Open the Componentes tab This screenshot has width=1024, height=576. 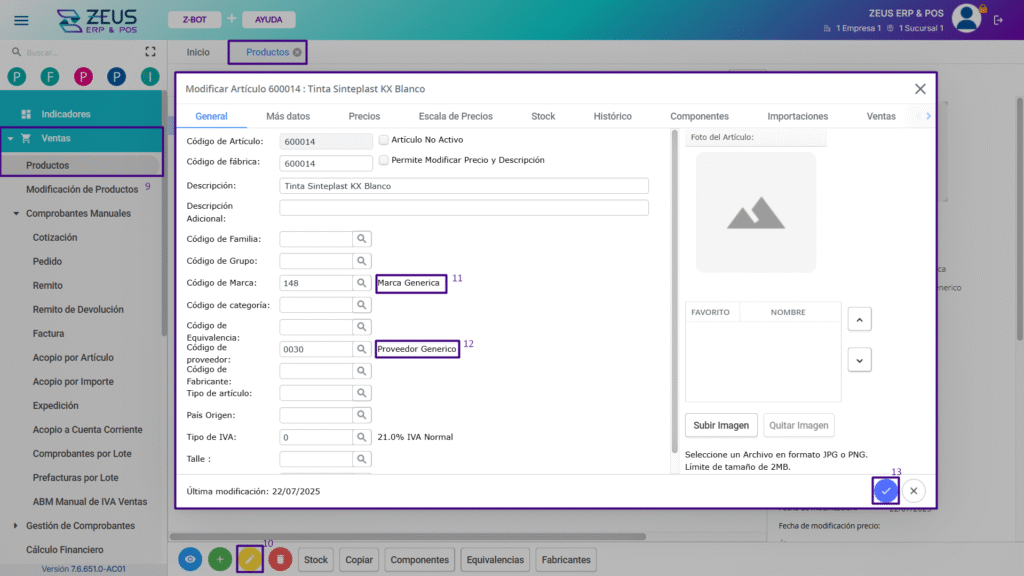(699, 116)
